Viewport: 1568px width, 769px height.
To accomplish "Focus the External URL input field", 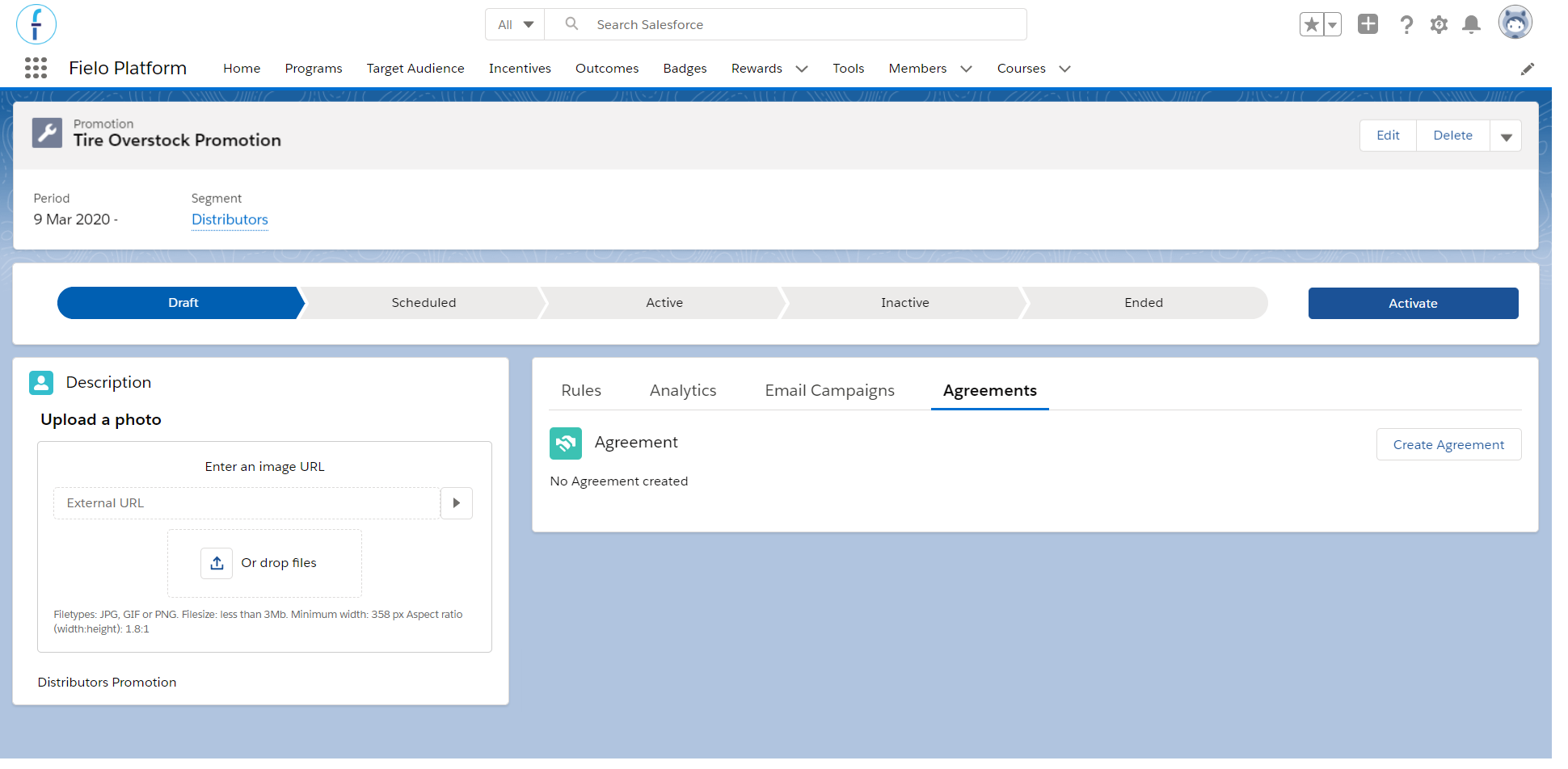I will coord(247,503).
